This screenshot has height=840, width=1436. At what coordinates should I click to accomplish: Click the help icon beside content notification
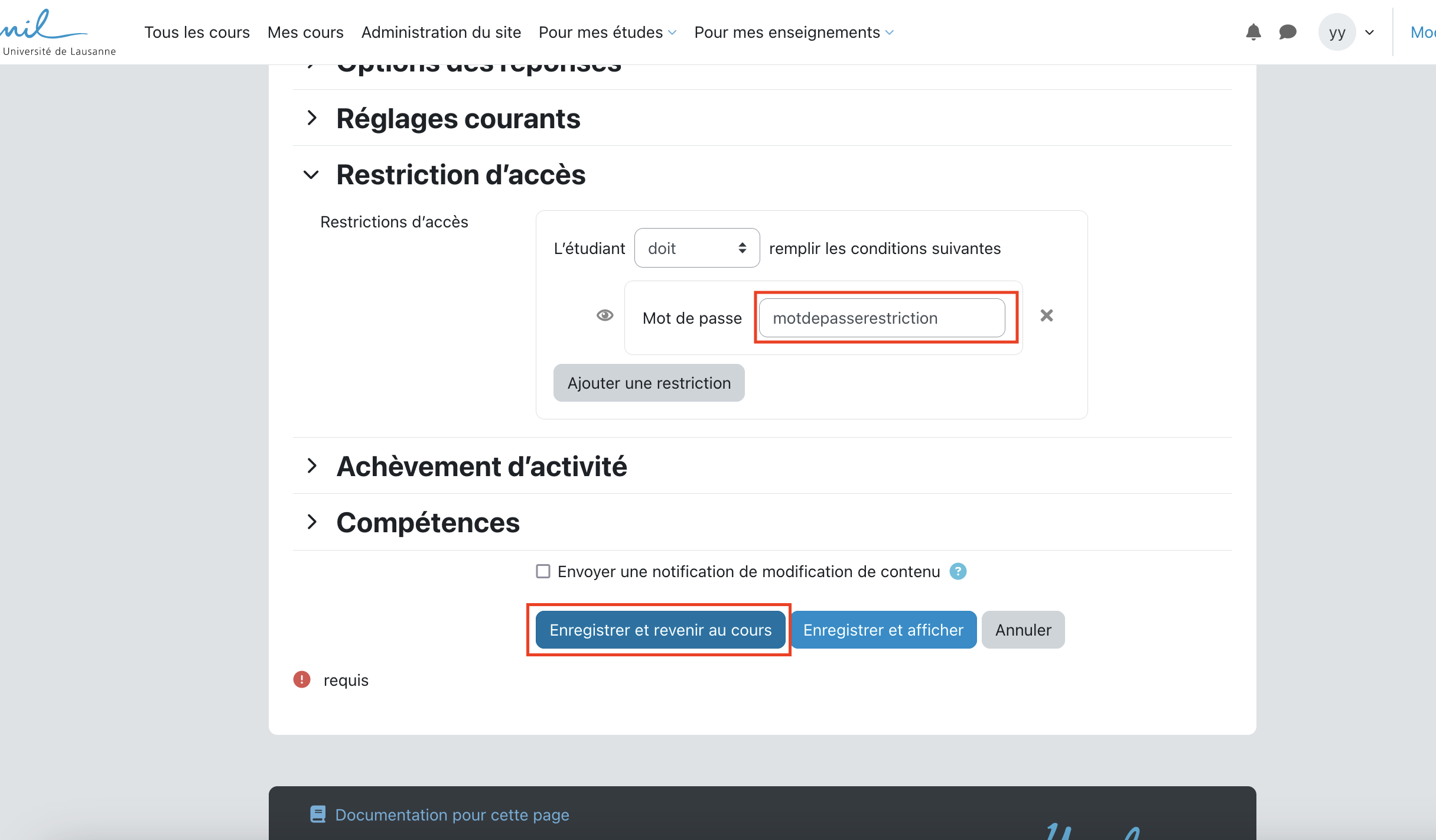click(x=958, y=571)
